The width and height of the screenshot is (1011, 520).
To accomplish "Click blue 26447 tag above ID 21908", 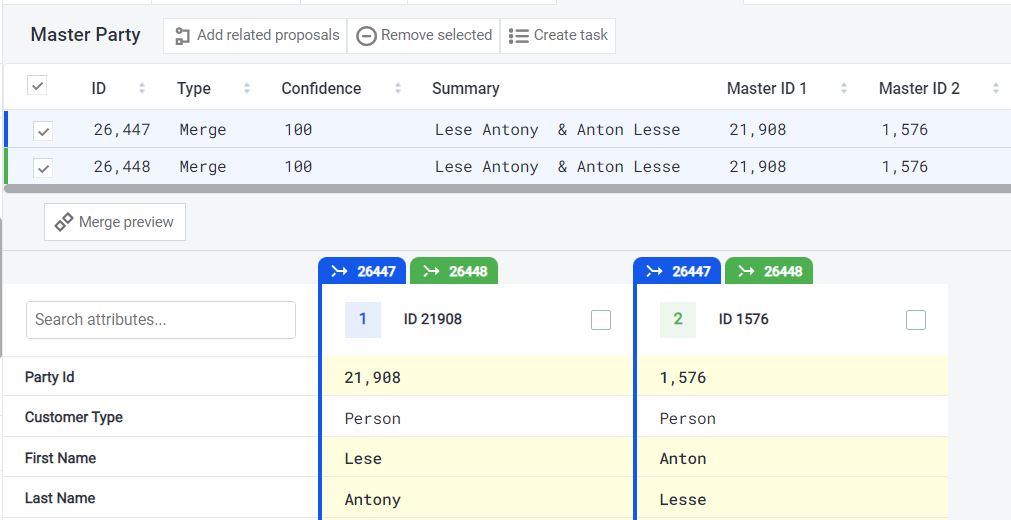I will tap(364, 271).
